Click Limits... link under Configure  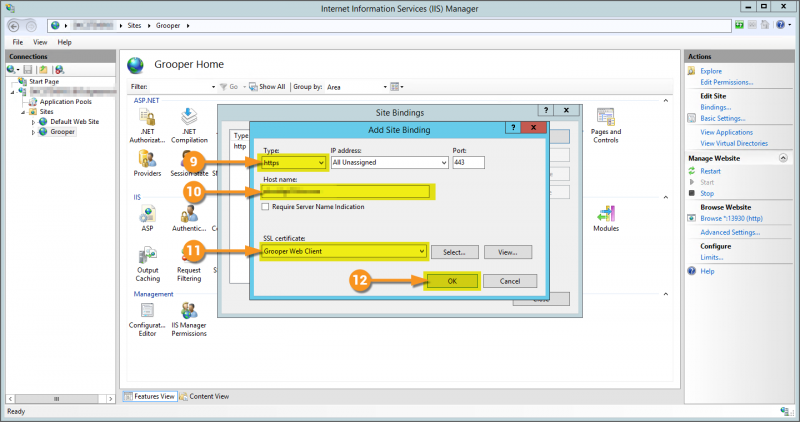tap(712, 257)
